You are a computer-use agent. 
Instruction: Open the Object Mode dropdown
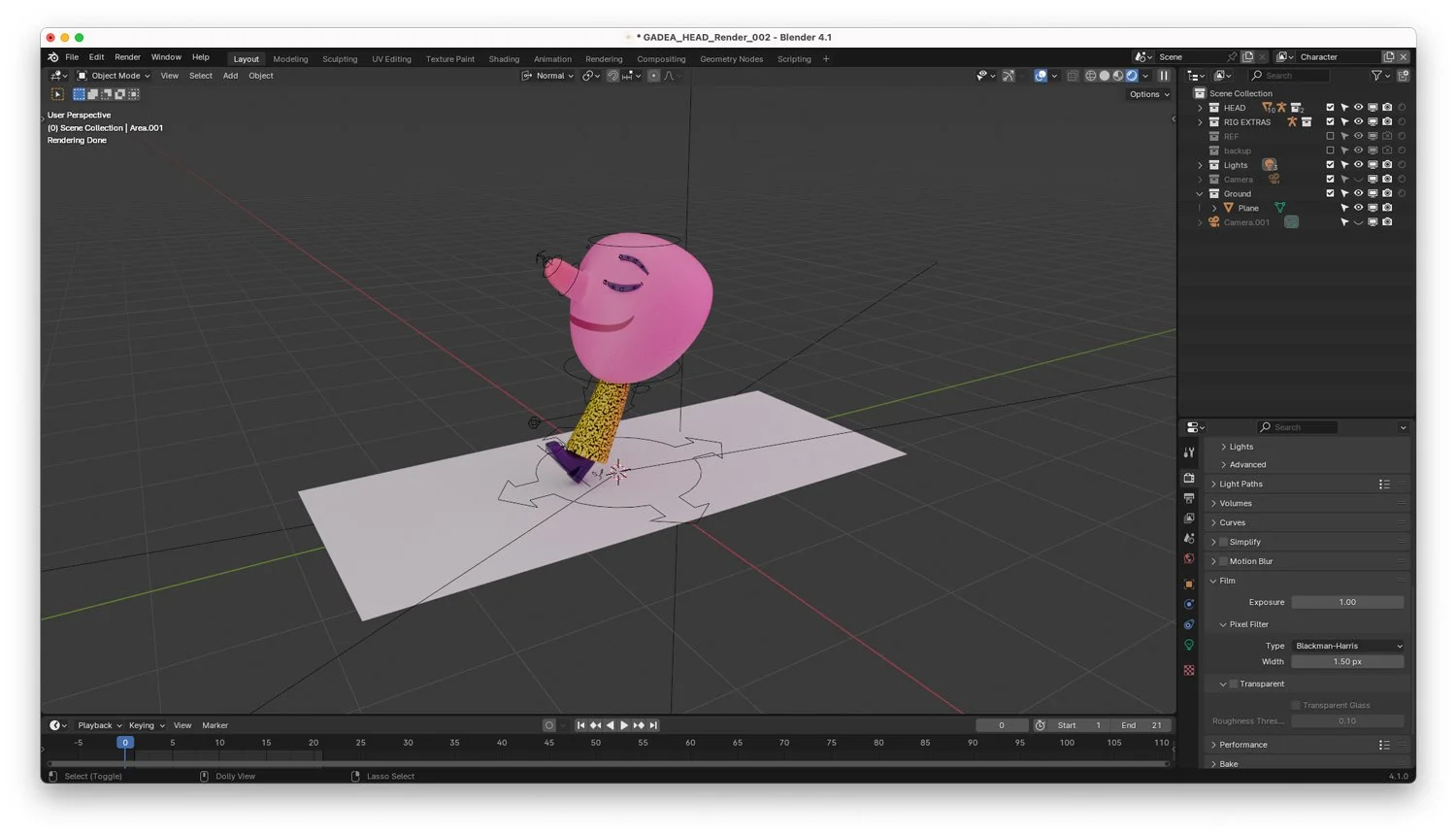(115, 76)
